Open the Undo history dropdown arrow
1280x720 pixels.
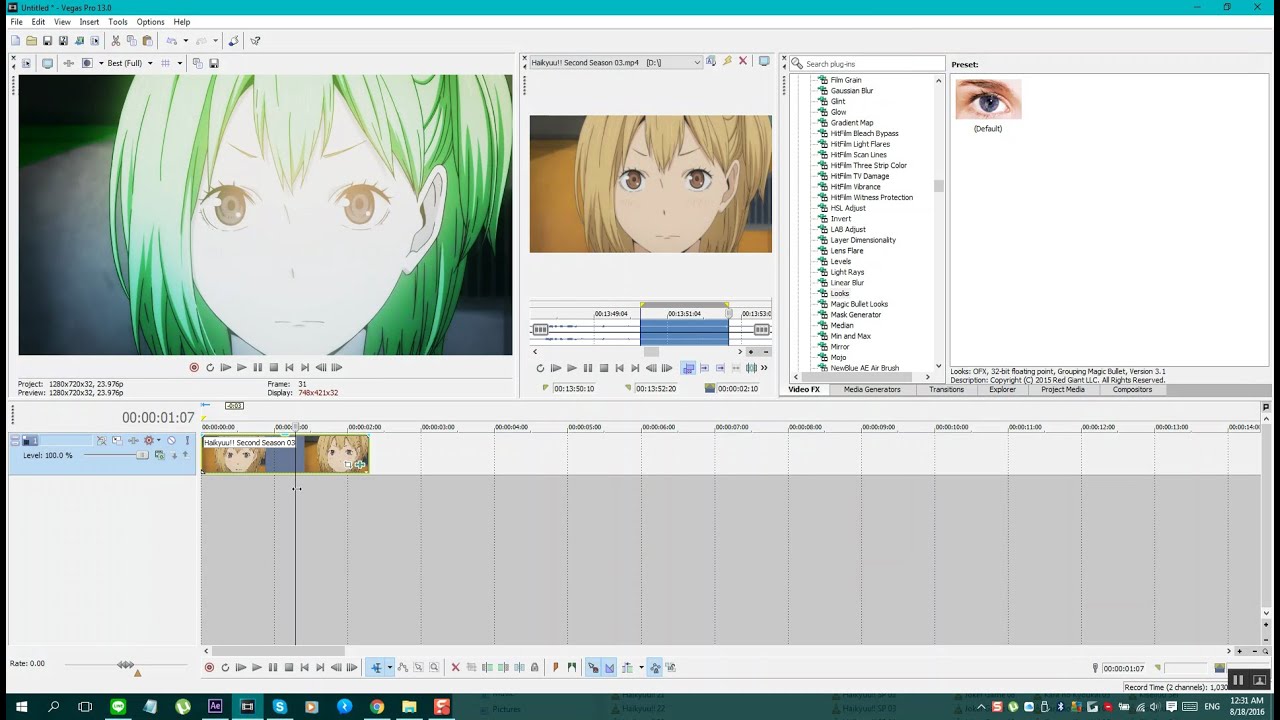(185, 41)
